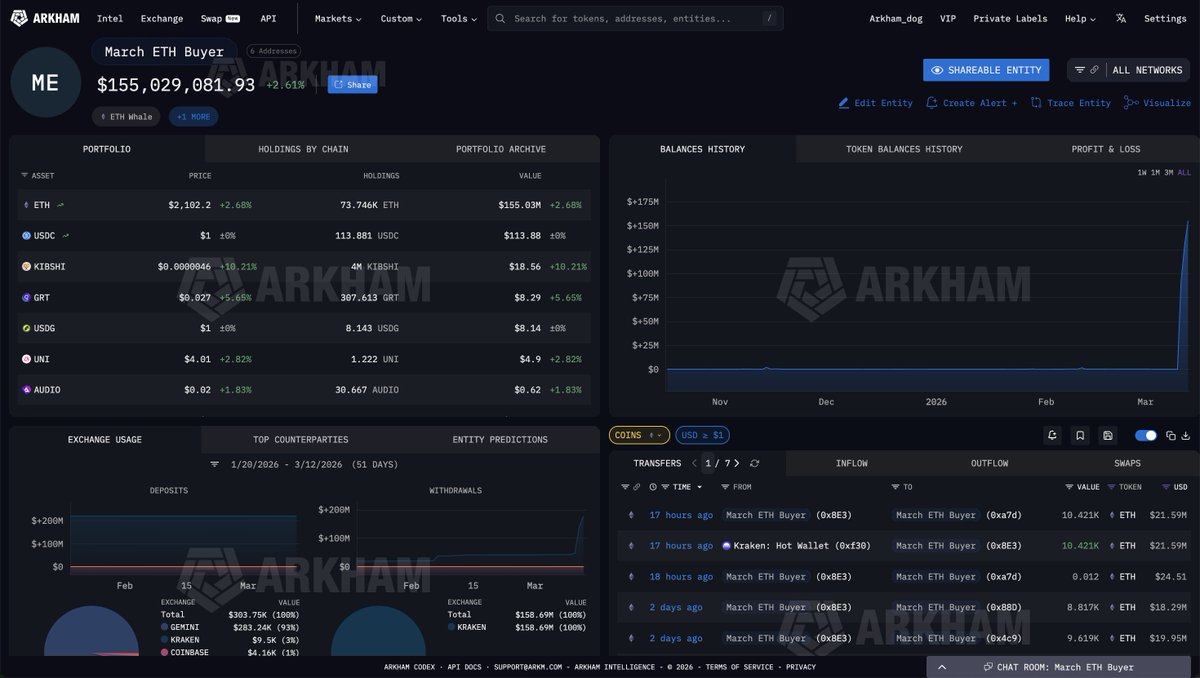Screen dimensions: 1200x678
Task: Click the Edit Entity pencil icon
Action: [x=843, y=103]
